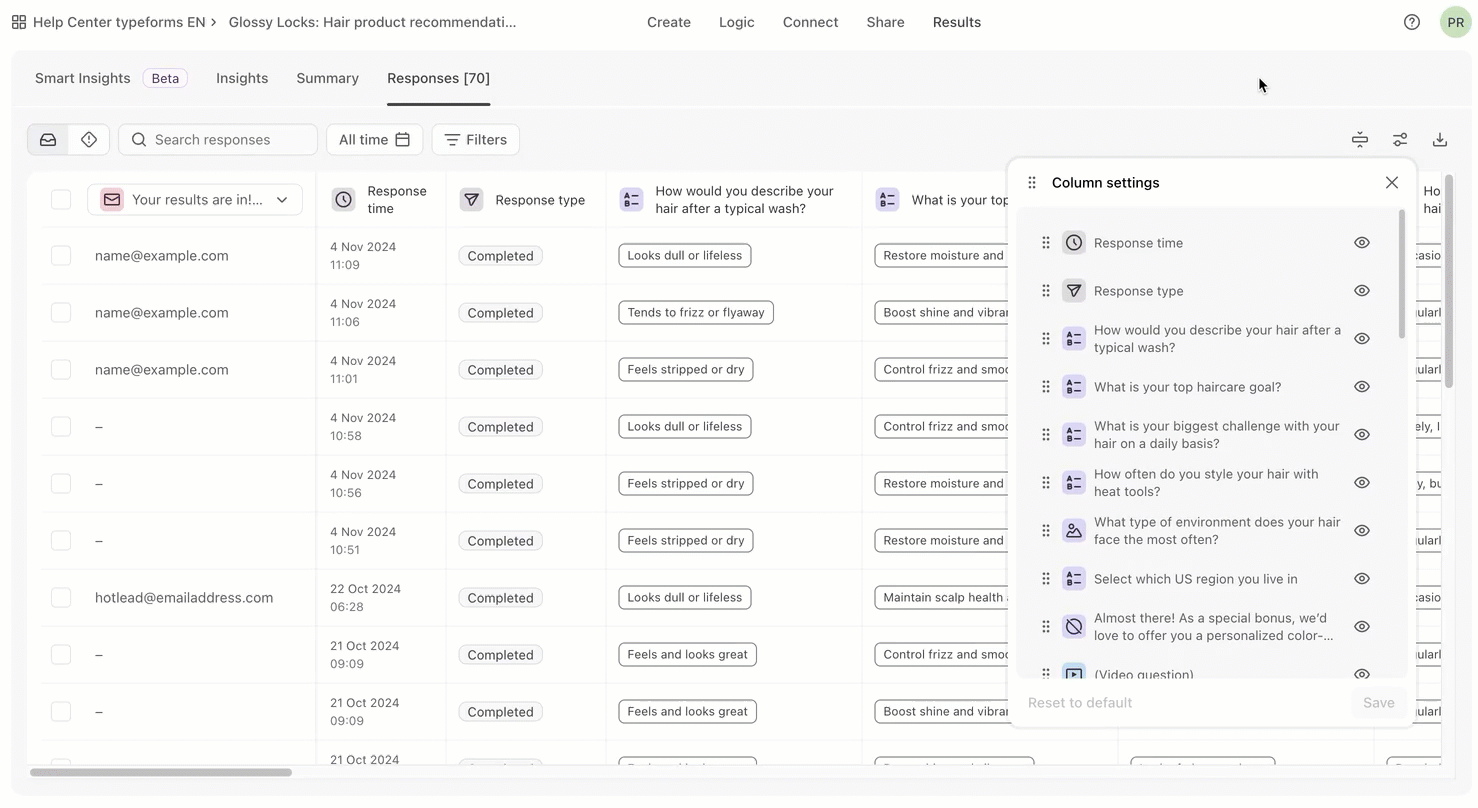The width and height of the screenshot is (1478, 808).
Task: Switch to the inbox responses view icon
Action: click(48, 140)
